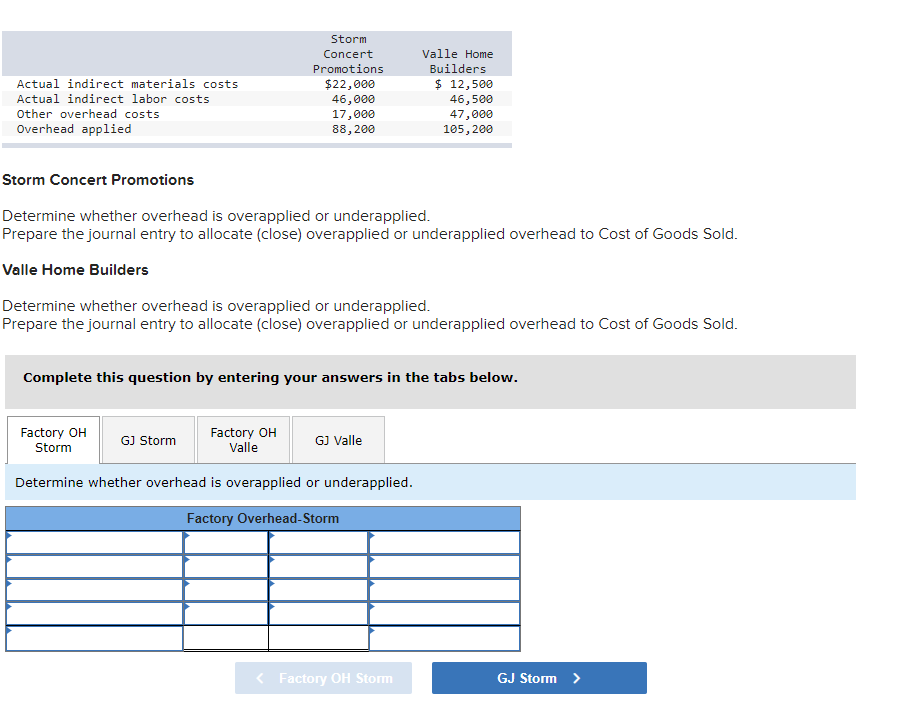The height and width of the screenshot is (723, 906).
Task: Click first row credit amount field
Action: (x=318, y=543)
